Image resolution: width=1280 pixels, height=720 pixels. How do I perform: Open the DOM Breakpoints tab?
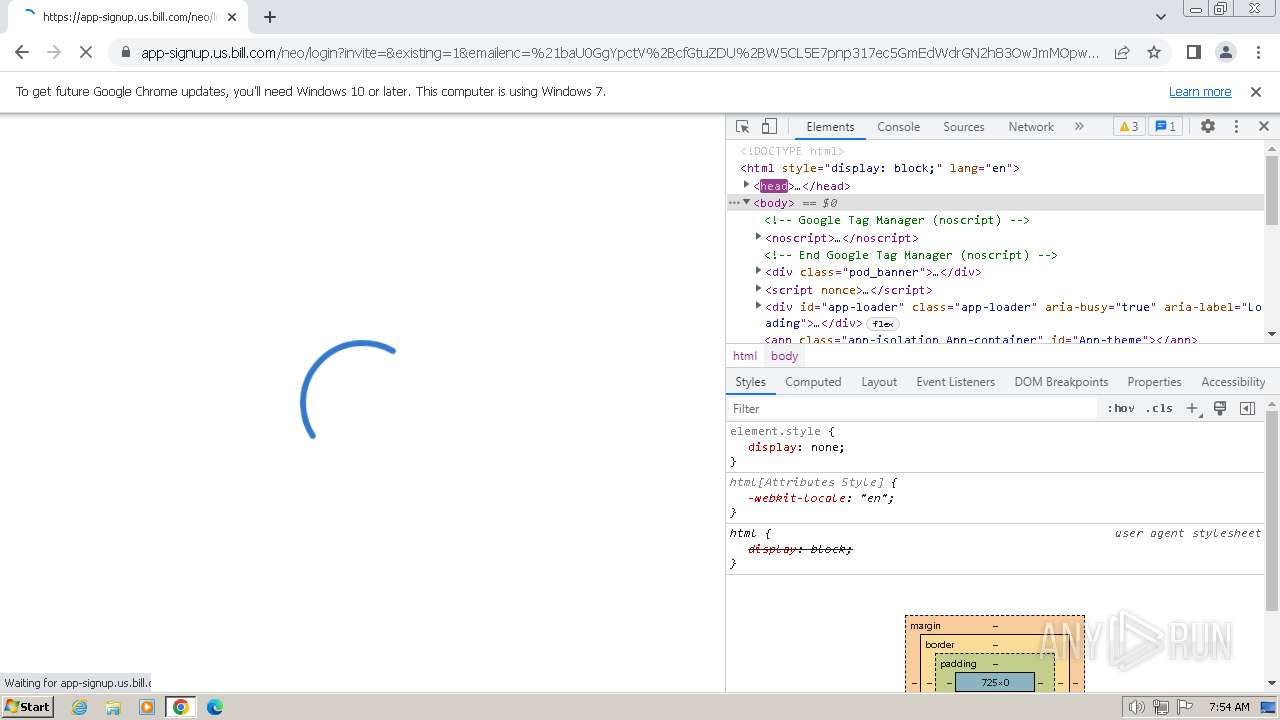(x=1061, y=382)
